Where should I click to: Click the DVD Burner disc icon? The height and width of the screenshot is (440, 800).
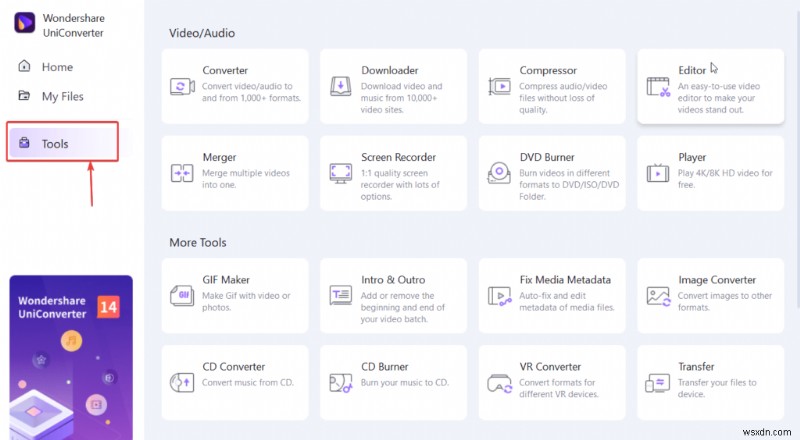(498, 173)
